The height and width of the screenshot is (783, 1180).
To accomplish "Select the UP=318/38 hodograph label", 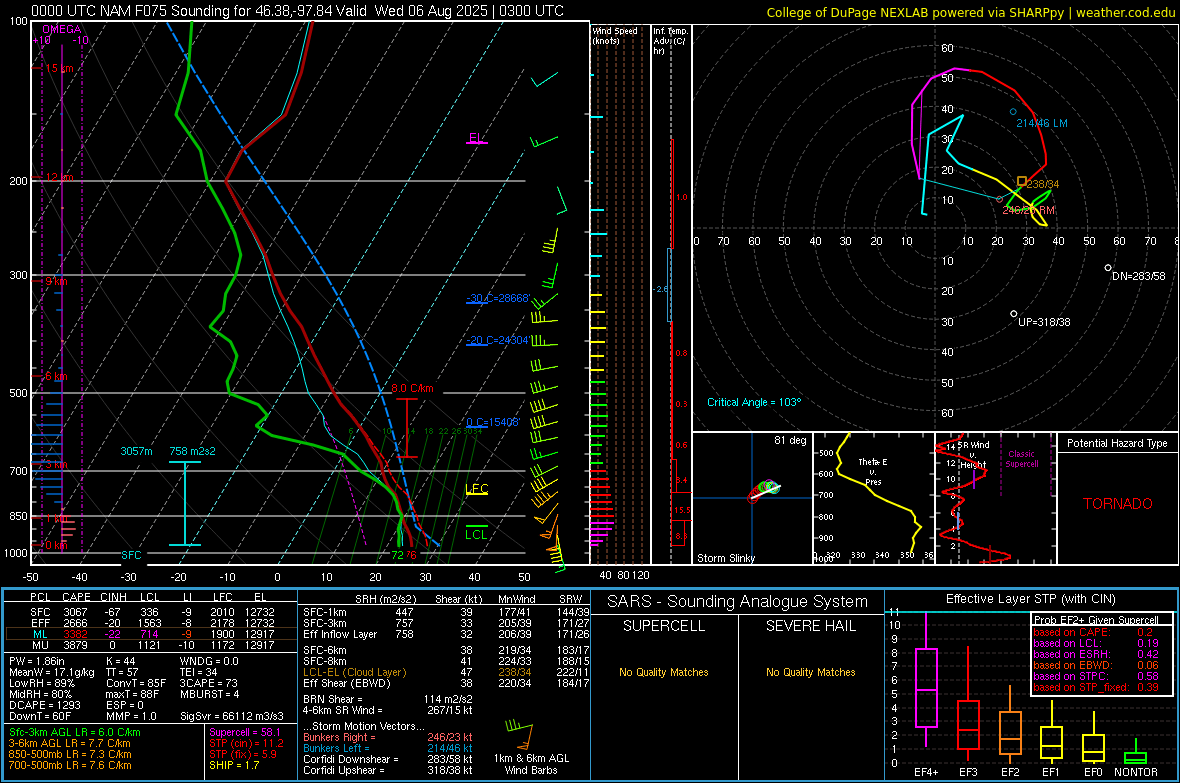I will tap(1044, 322).
